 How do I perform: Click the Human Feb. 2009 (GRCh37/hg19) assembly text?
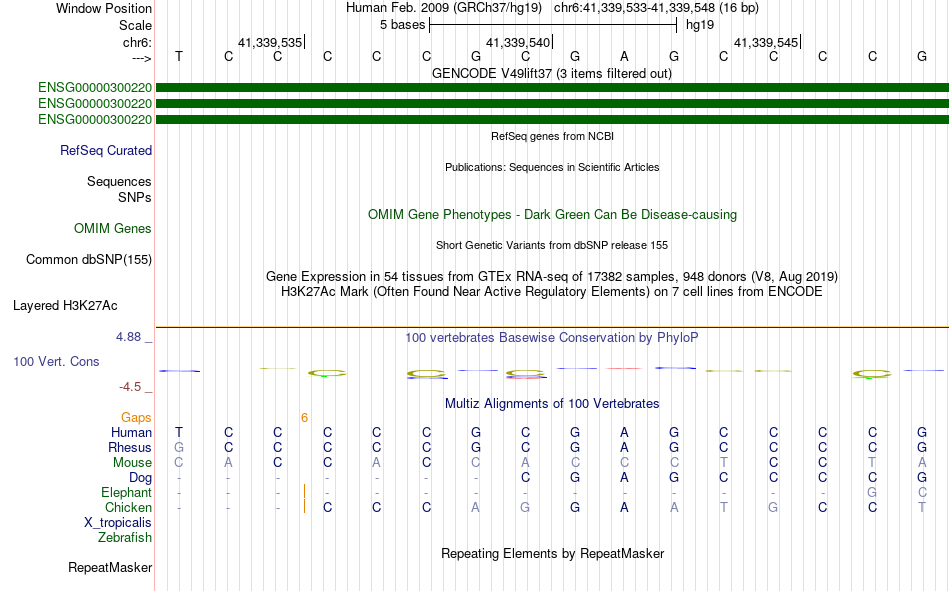click(445, 8)
